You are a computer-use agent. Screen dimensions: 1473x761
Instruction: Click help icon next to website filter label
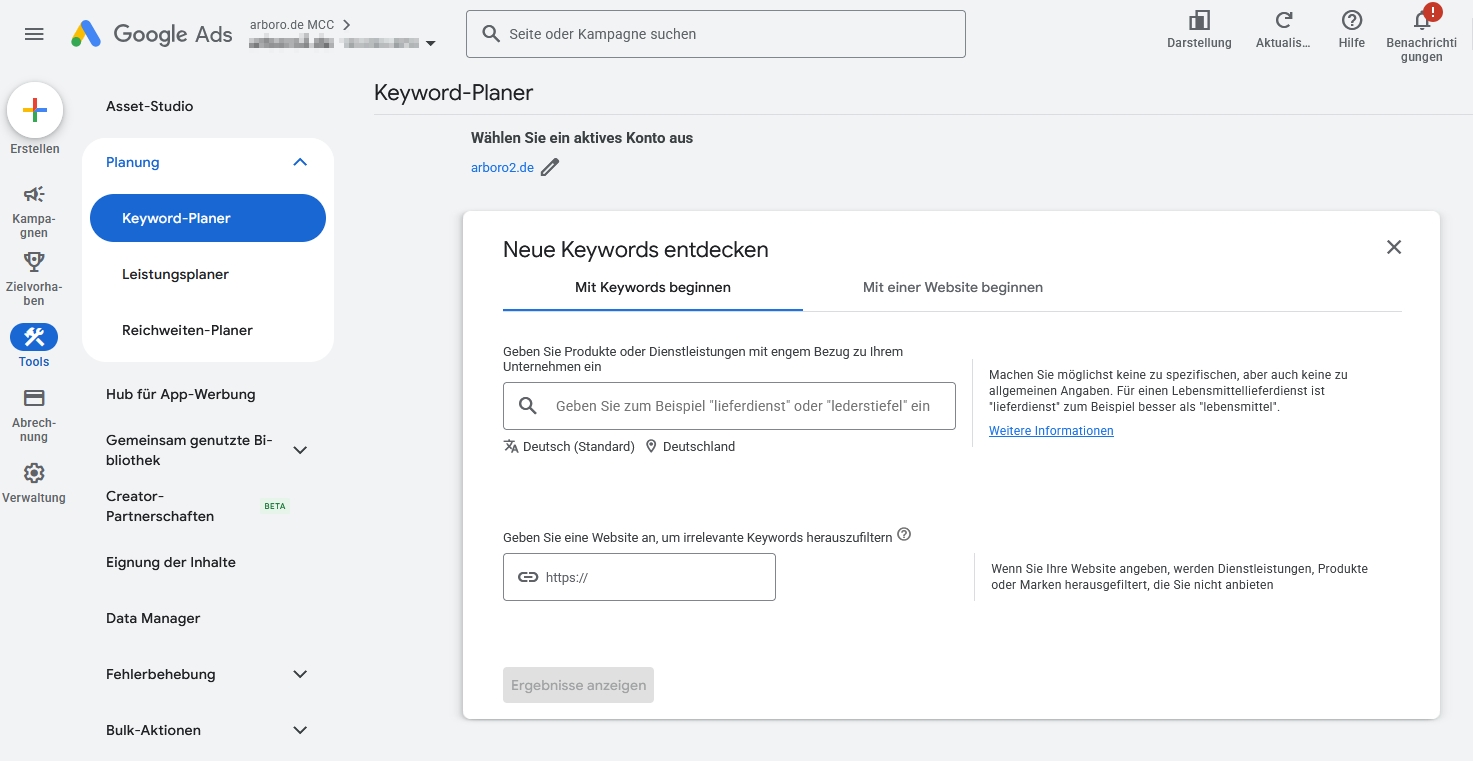click(x=904, y=535)
